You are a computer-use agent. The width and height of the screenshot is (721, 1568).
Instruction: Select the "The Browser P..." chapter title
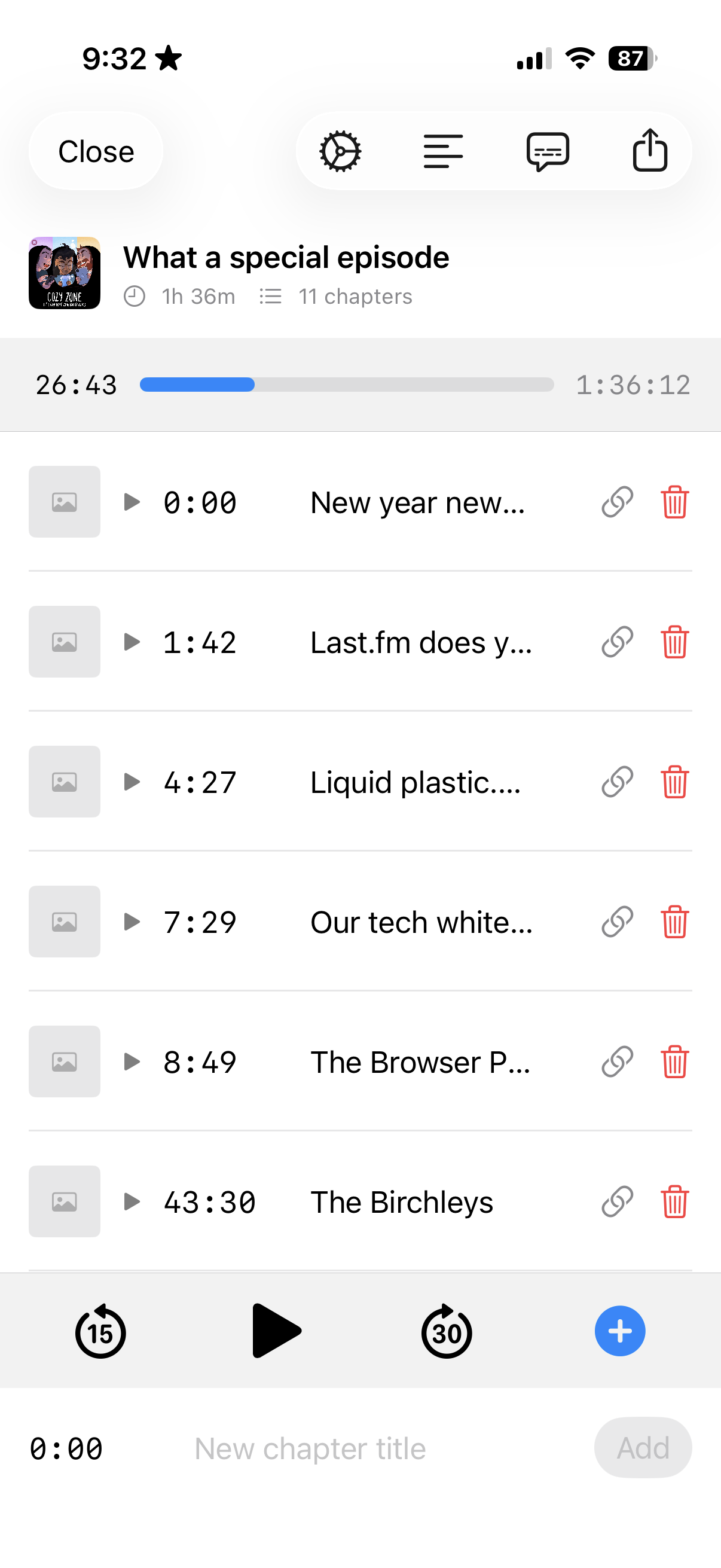click(420, 1062)
